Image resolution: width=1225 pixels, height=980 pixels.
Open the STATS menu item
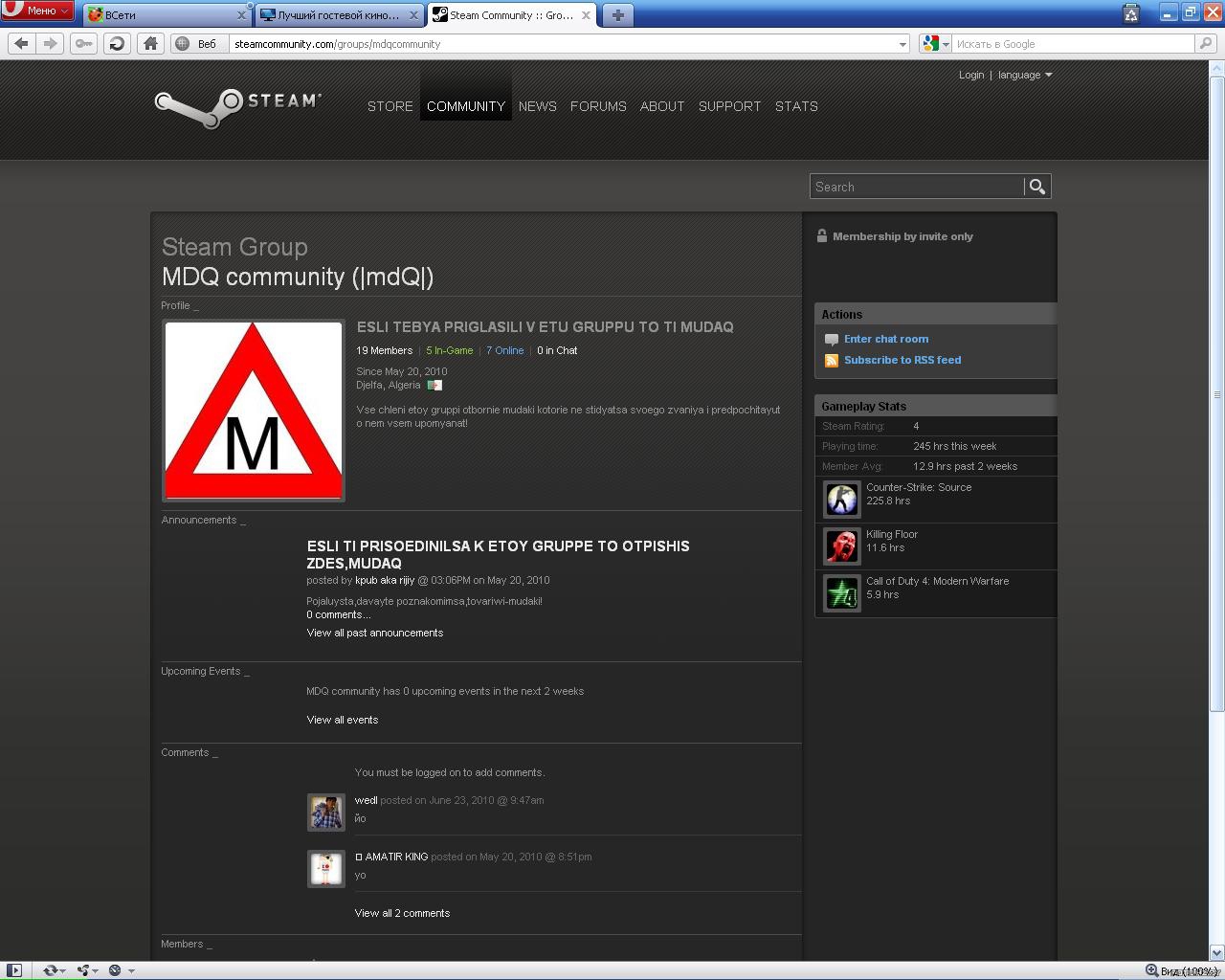click(796, 106)
